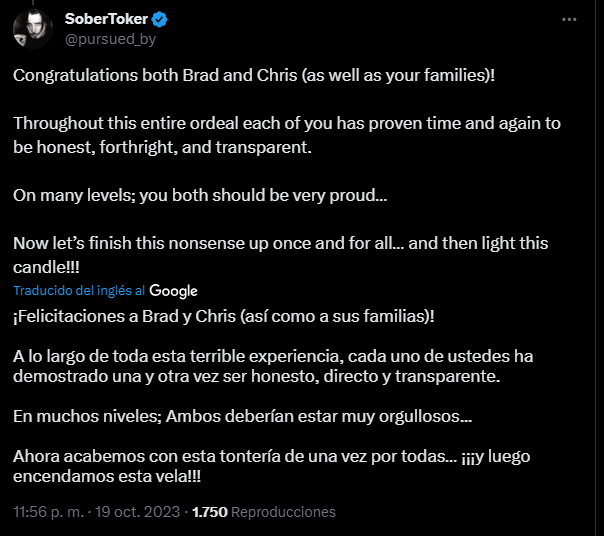Click the "Reproducciones" views label
The image size is (604, 536).
click(x=285, y=511)
